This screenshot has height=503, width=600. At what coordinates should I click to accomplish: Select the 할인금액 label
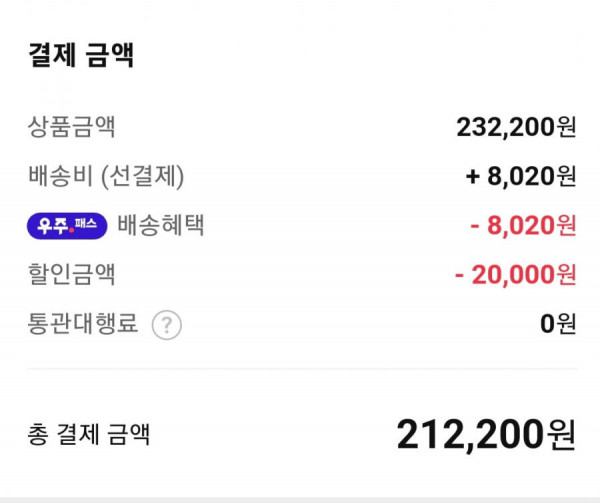point(71,274)
